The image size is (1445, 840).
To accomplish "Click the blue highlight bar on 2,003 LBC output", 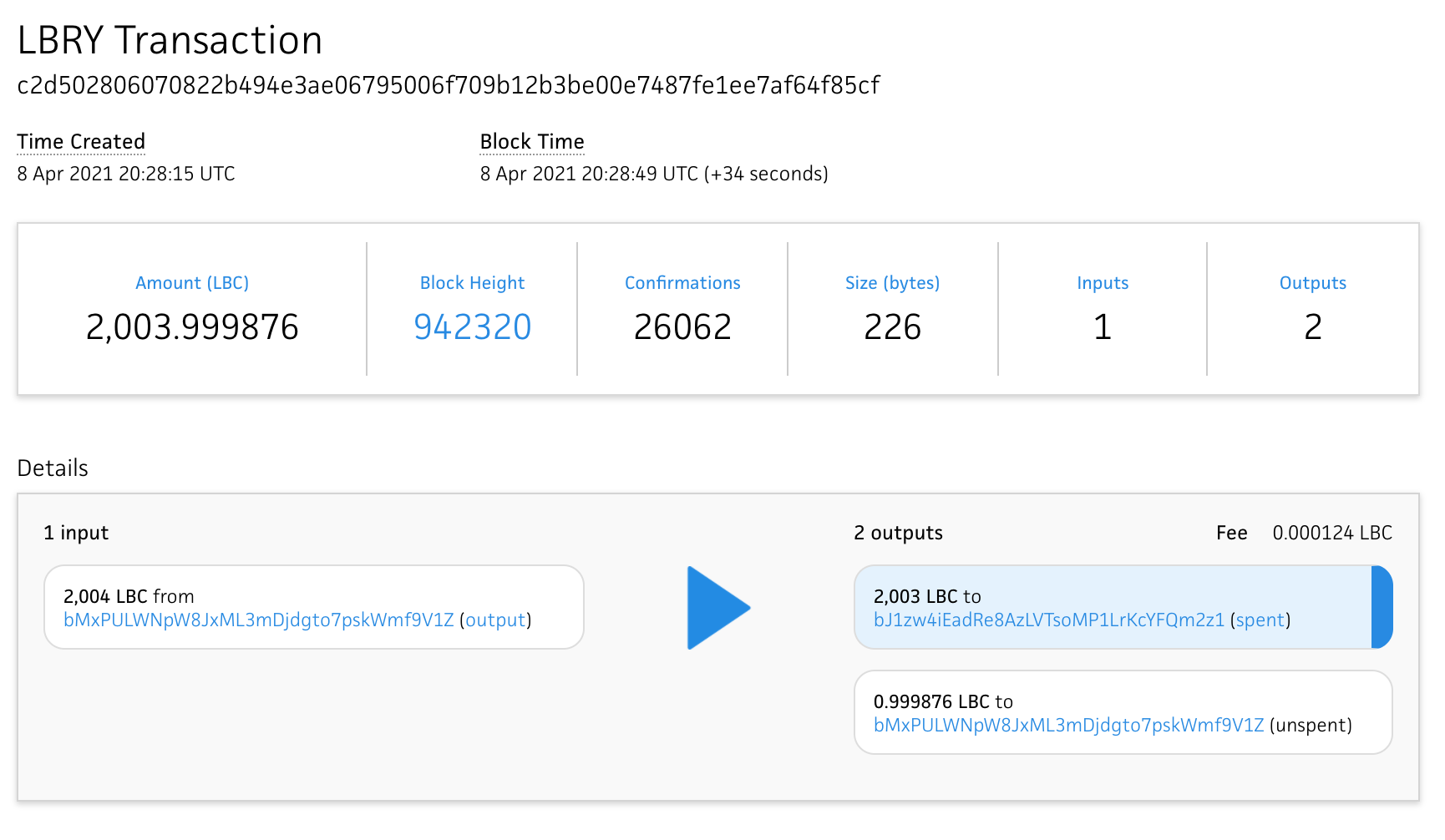I will pyautogui.click(x=1382, y=607).
